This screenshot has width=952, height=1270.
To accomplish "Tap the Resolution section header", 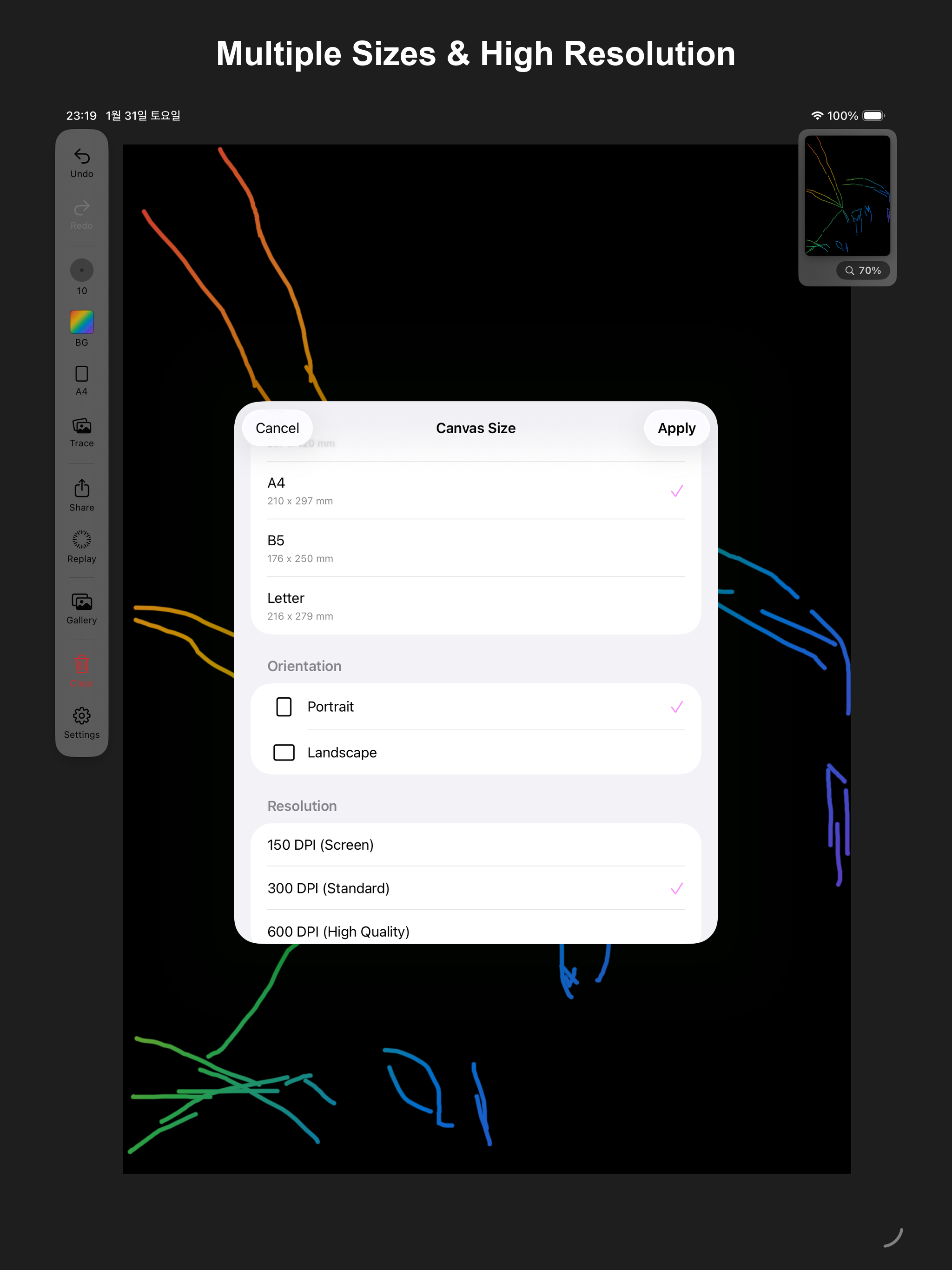I will (x=302, y=806).
